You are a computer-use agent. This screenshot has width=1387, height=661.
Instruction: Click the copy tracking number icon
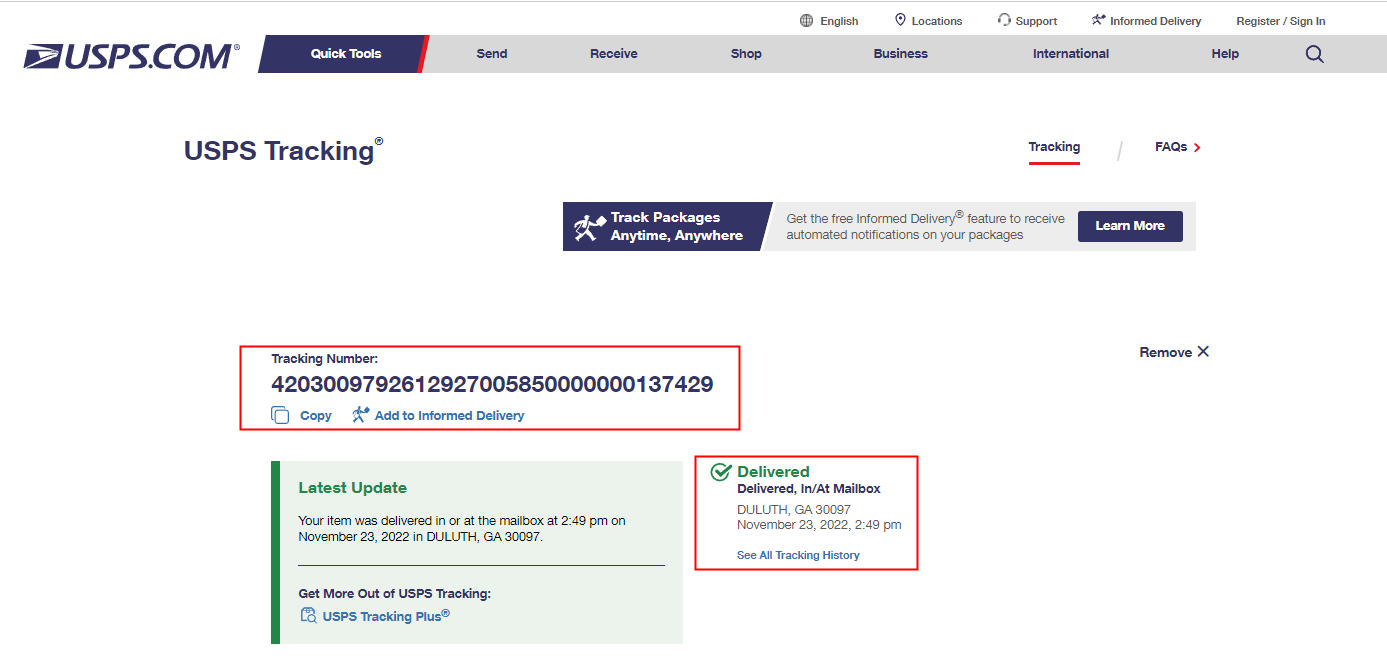click(281, 415)
